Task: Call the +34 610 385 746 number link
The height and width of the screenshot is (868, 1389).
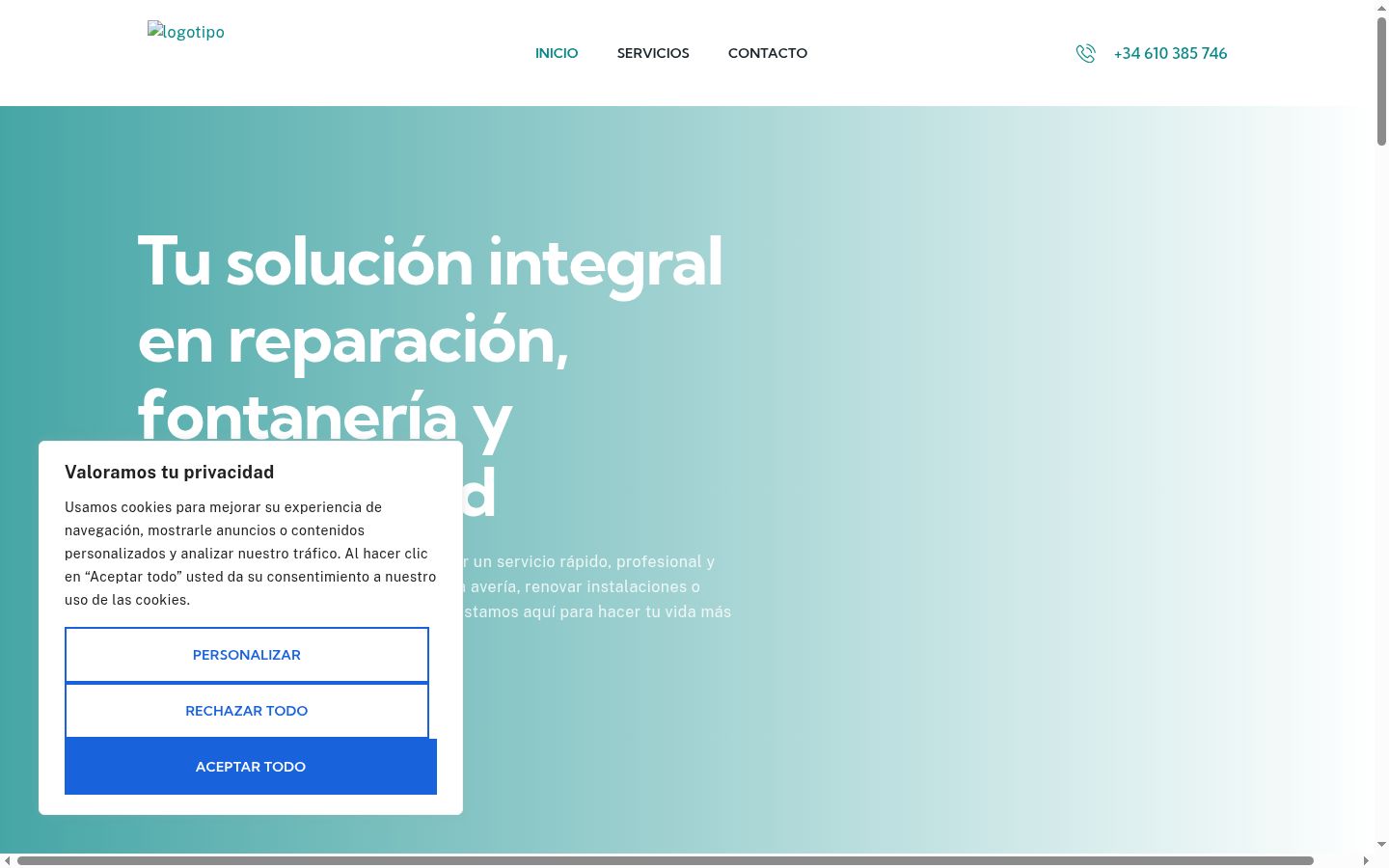Action: (1170, 54)
